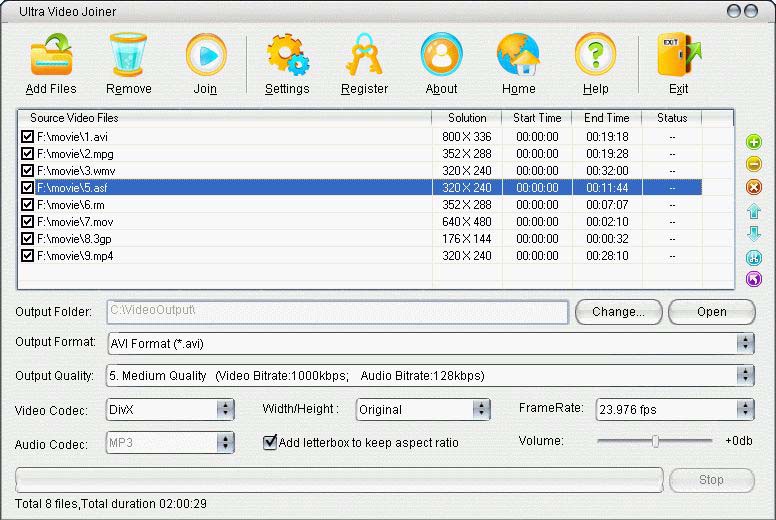Click the End Time column header

(x=607, y=118)
